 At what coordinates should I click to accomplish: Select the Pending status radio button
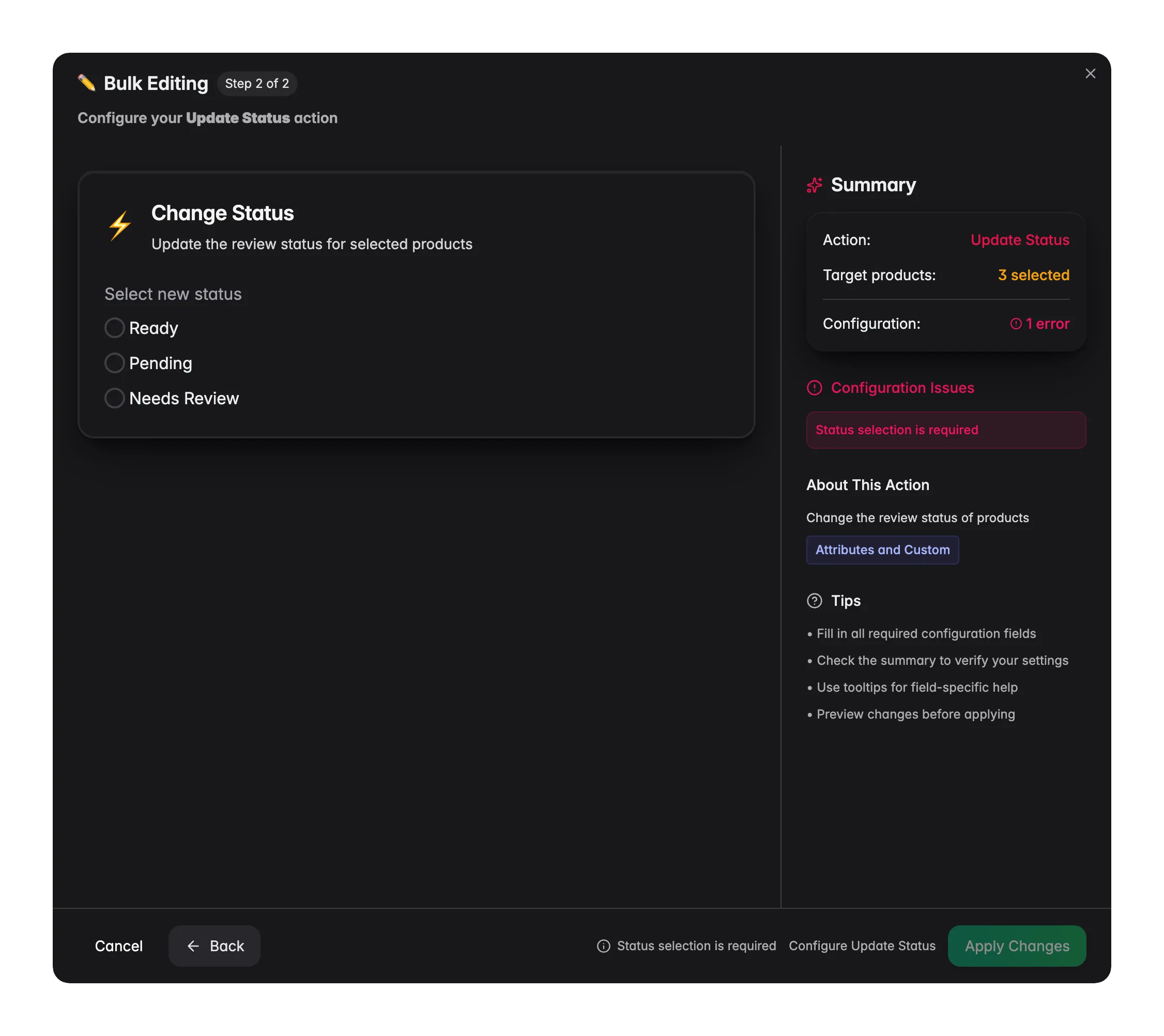click(x=114, y=363)
